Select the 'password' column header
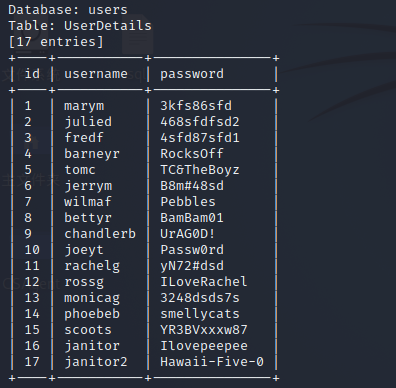396x388 pixels. 192,74
